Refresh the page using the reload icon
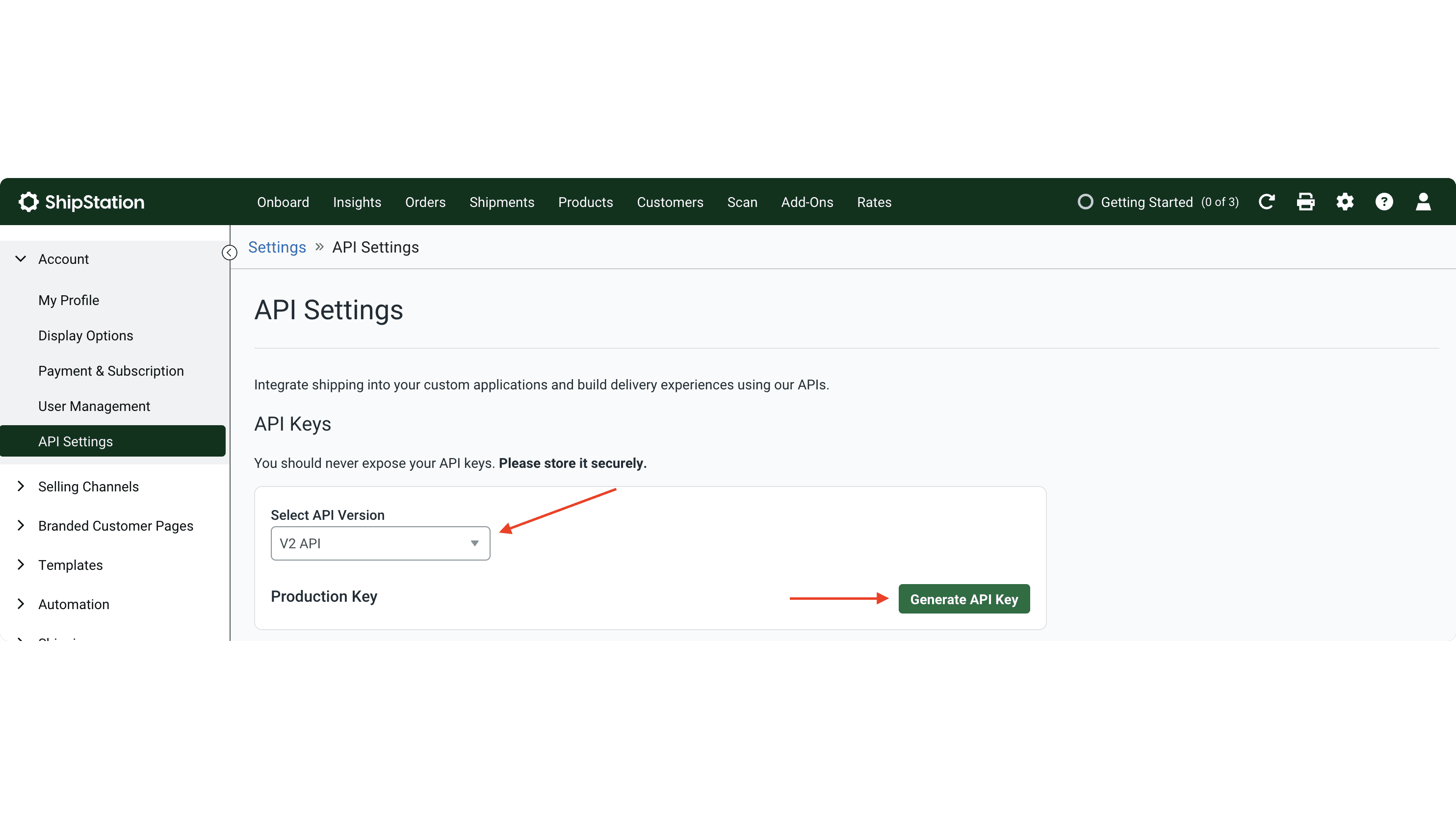 coord(1267,202)
